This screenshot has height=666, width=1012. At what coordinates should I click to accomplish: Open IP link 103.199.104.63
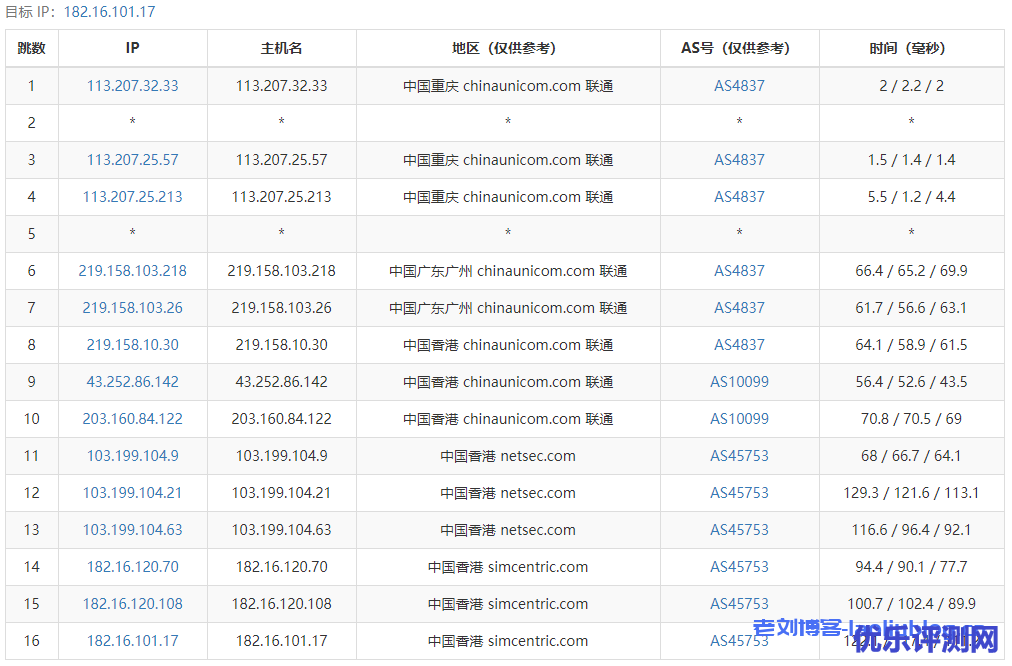tap(132, 530)
